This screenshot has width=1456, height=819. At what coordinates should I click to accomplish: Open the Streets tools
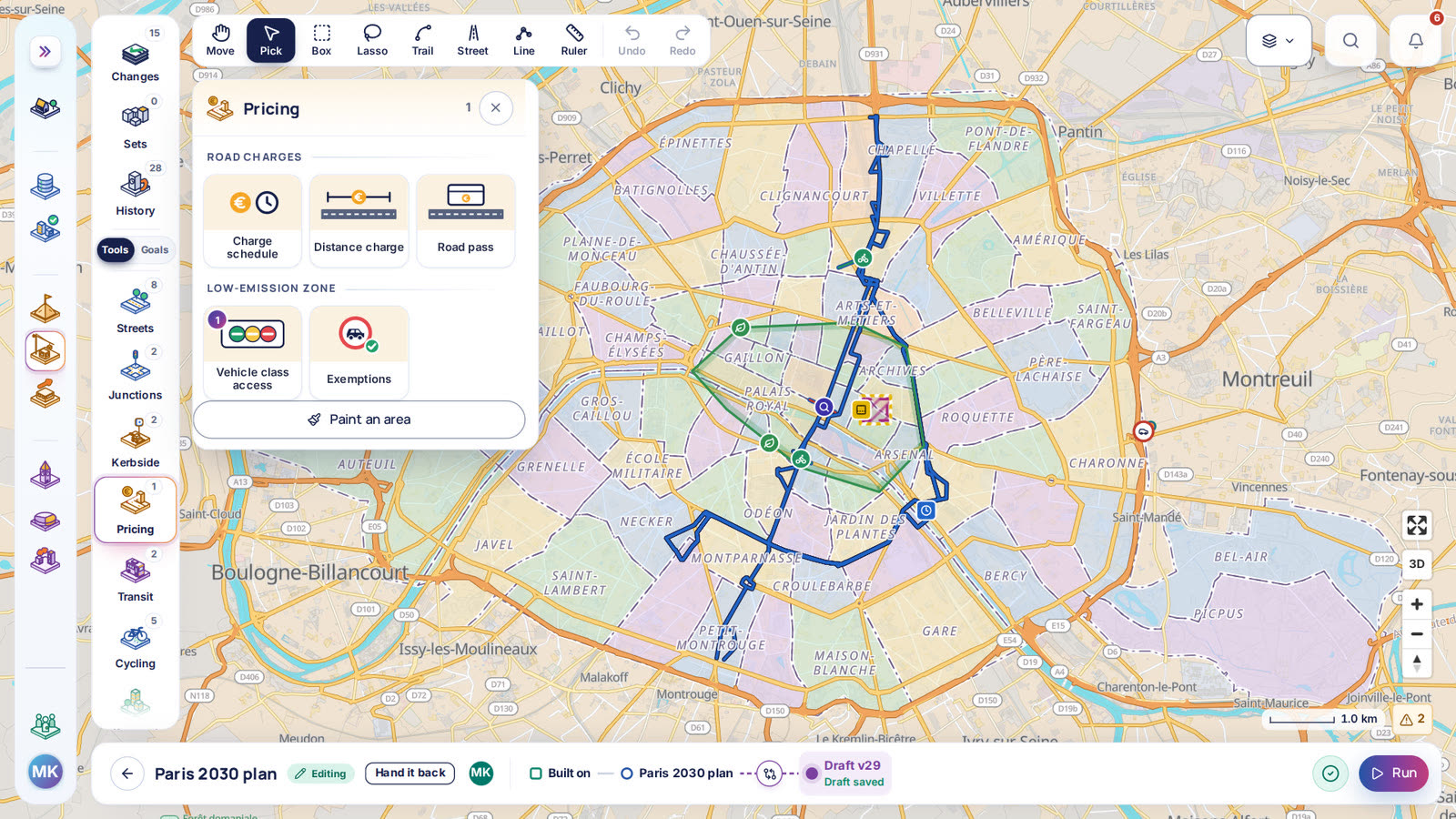point(136,308)
